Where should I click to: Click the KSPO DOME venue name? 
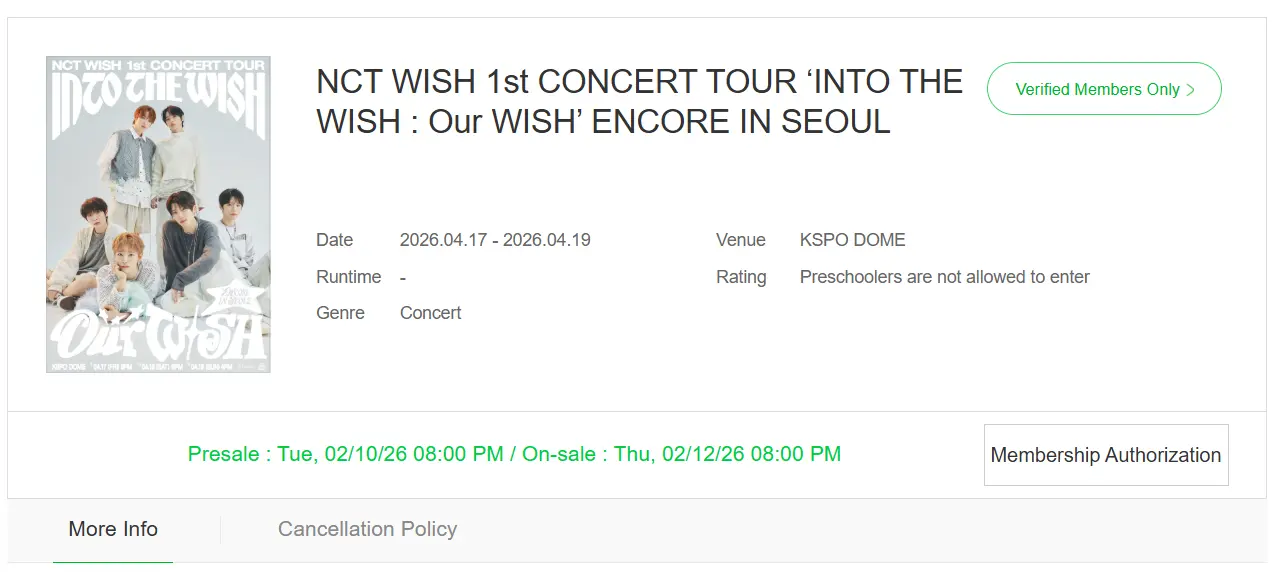[852, 240]
